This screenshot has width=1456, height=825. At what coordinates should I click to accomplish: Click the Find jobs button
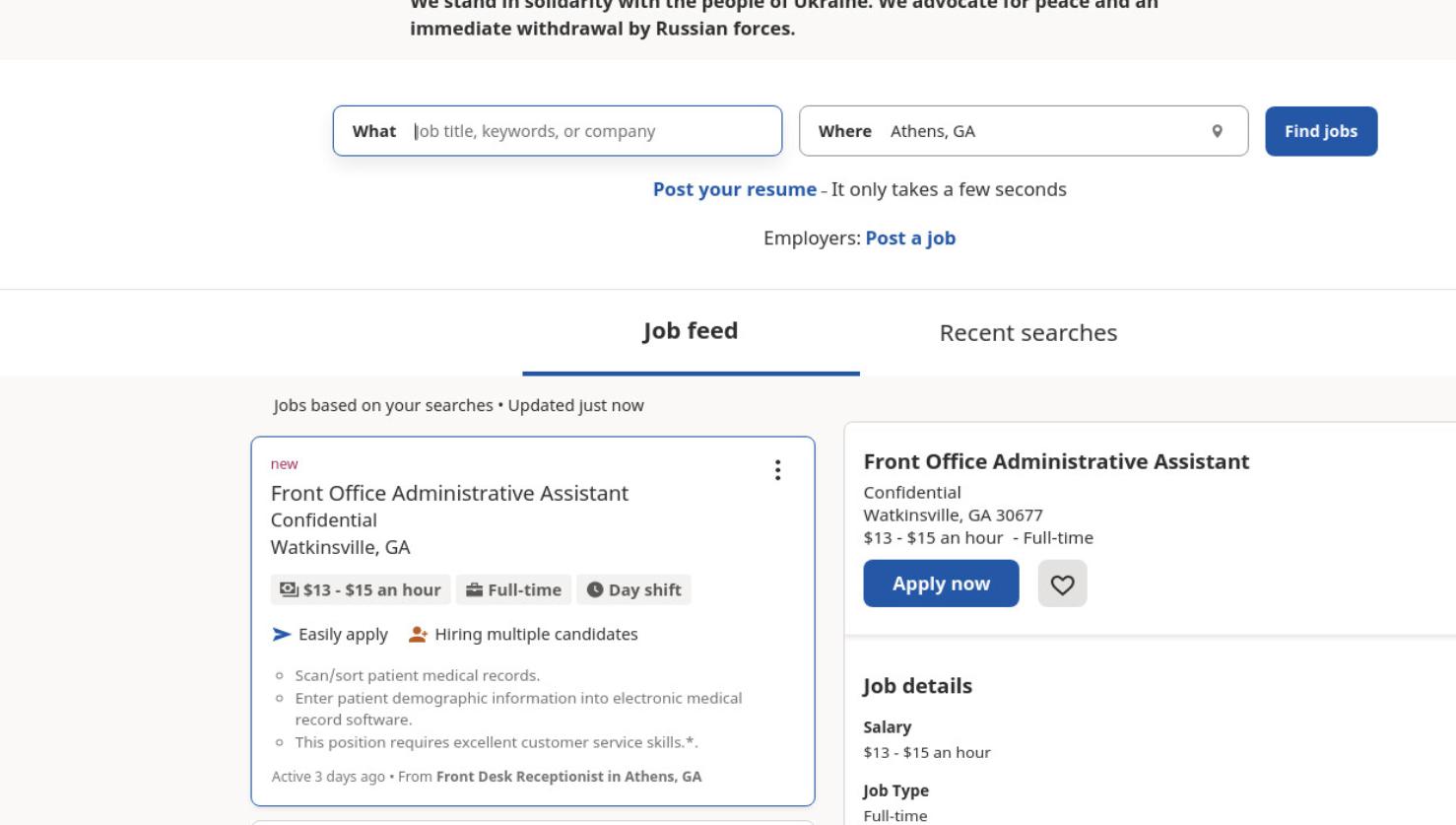[x=1321, y=131]
